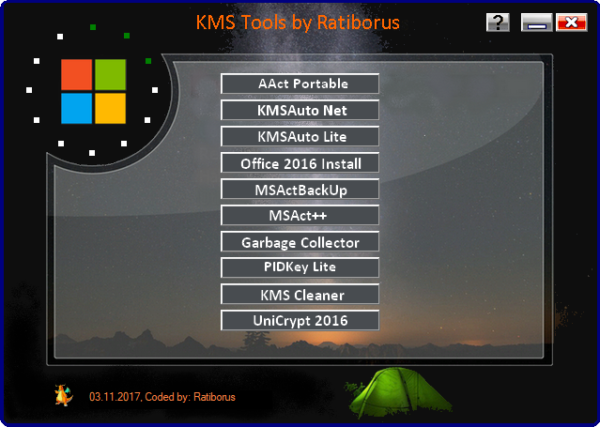The image size is (600, 427).
Task: Open MSActBackUp utility
Action: click(x=300, y=189)
